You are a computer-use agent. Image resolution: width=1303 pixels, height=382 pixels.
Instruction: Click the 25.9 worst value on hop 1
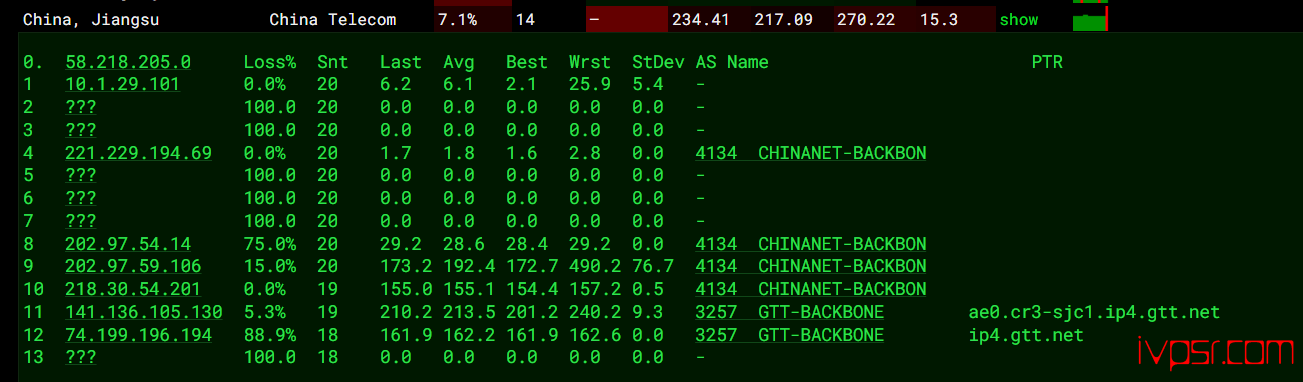click(x=590, y=85)
